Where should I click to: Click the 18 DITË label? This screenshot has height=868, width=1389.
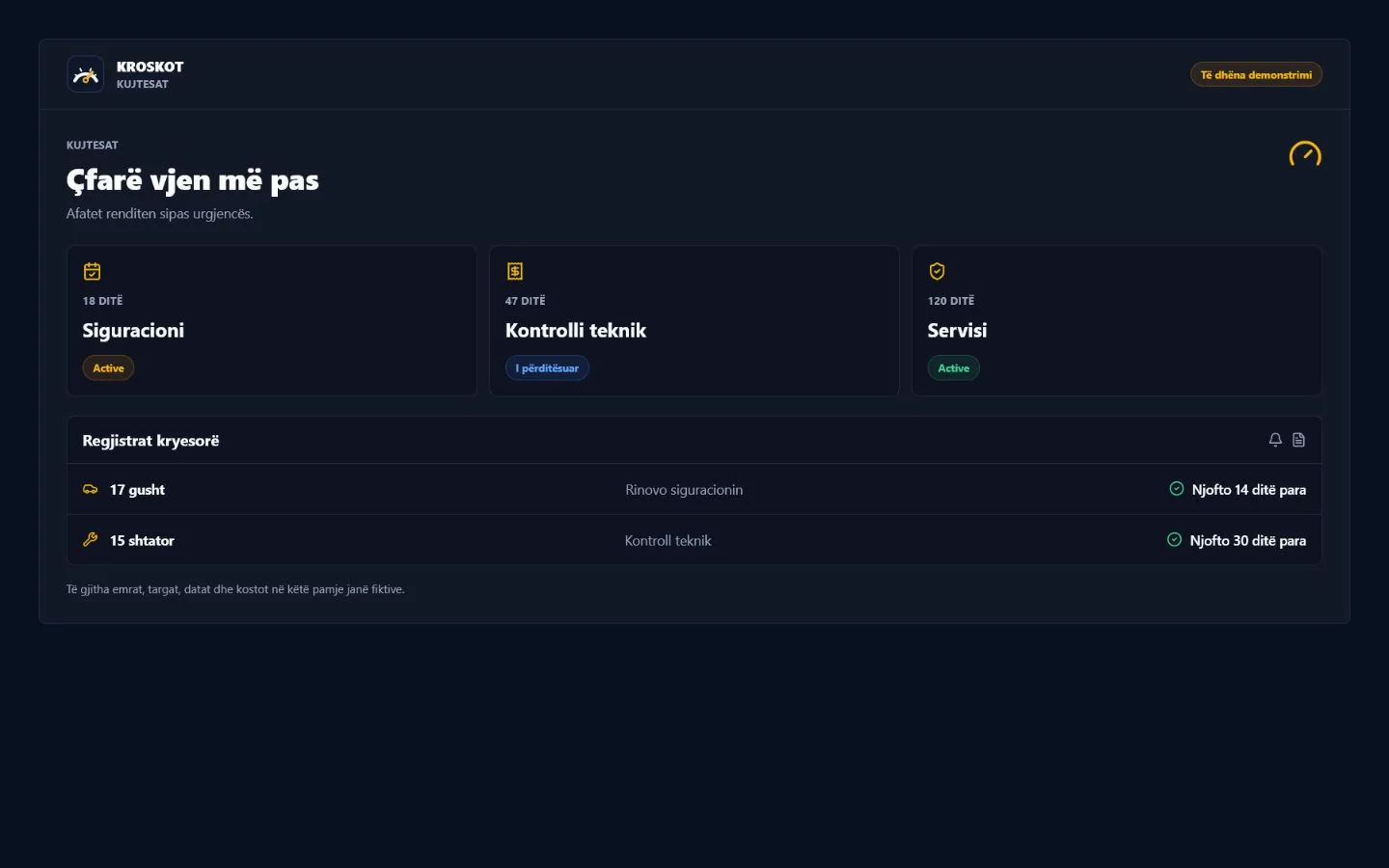(x=102, y=301)
